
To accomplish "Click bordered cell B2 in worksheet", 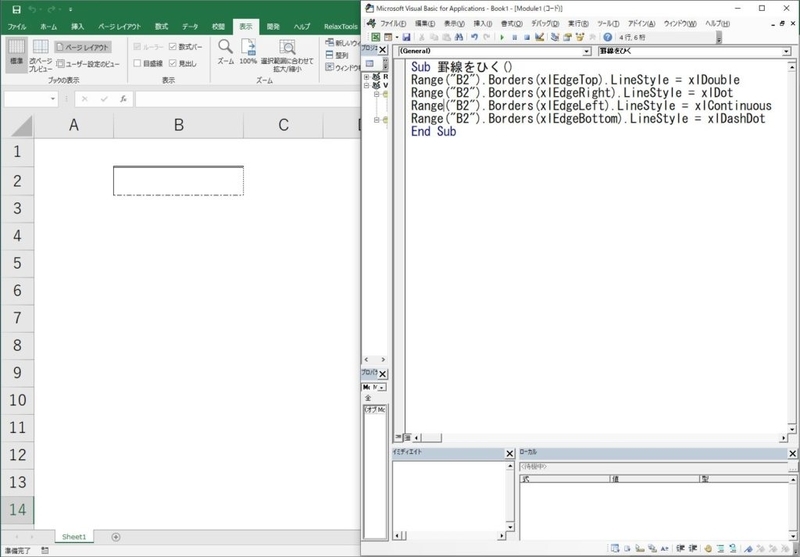I will click(x=179, y=181).
